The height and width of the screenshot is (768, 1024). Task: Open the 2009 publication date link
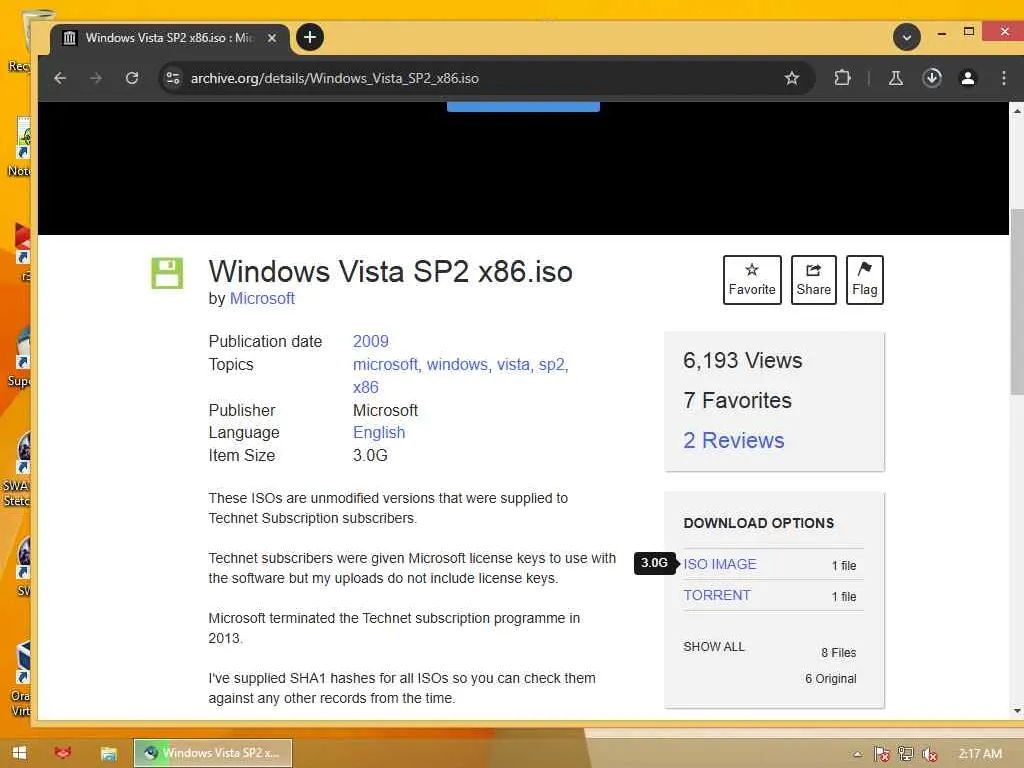click(x=370, y=342)
